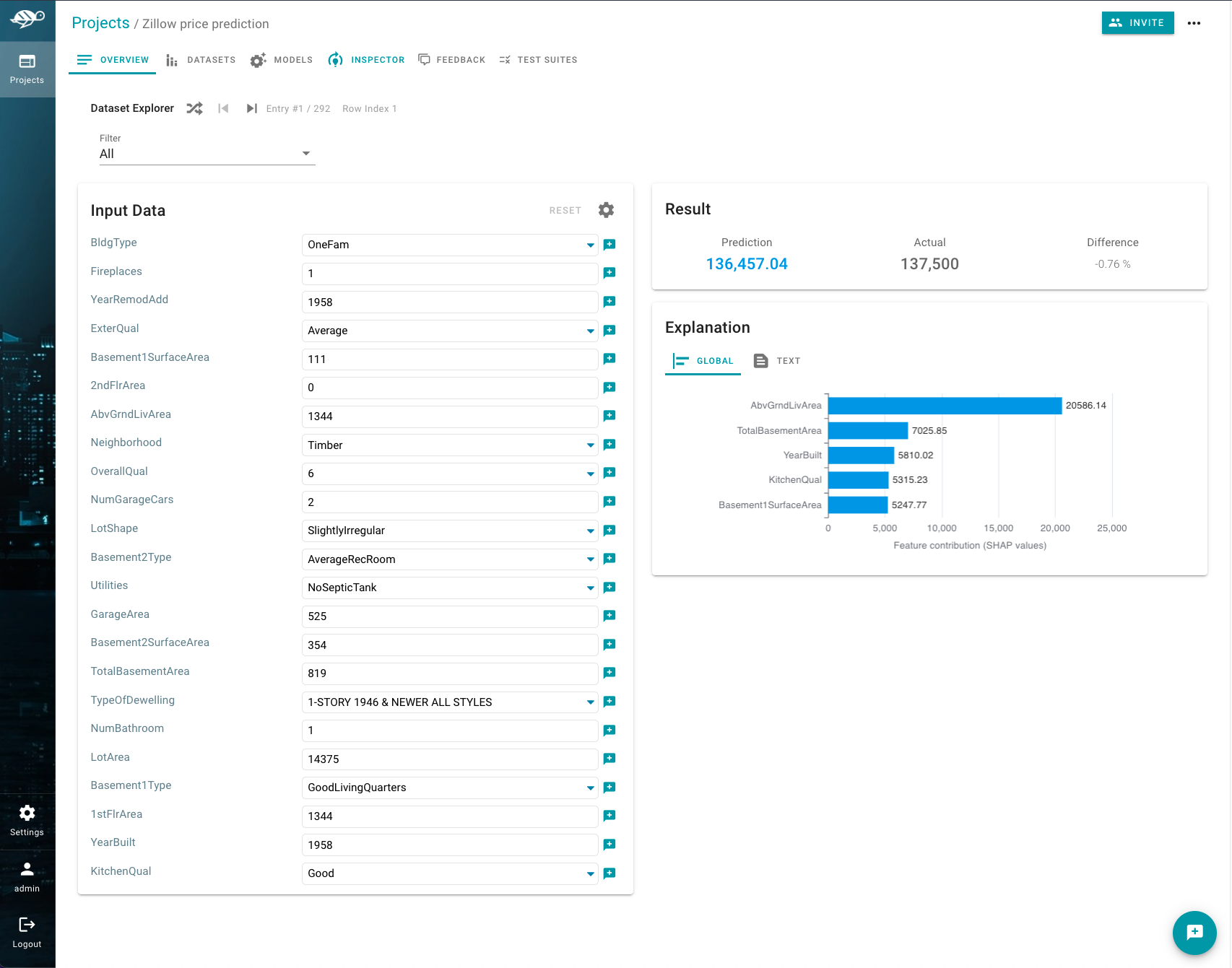Open the feedback chat bubble button

[1194, 933]
